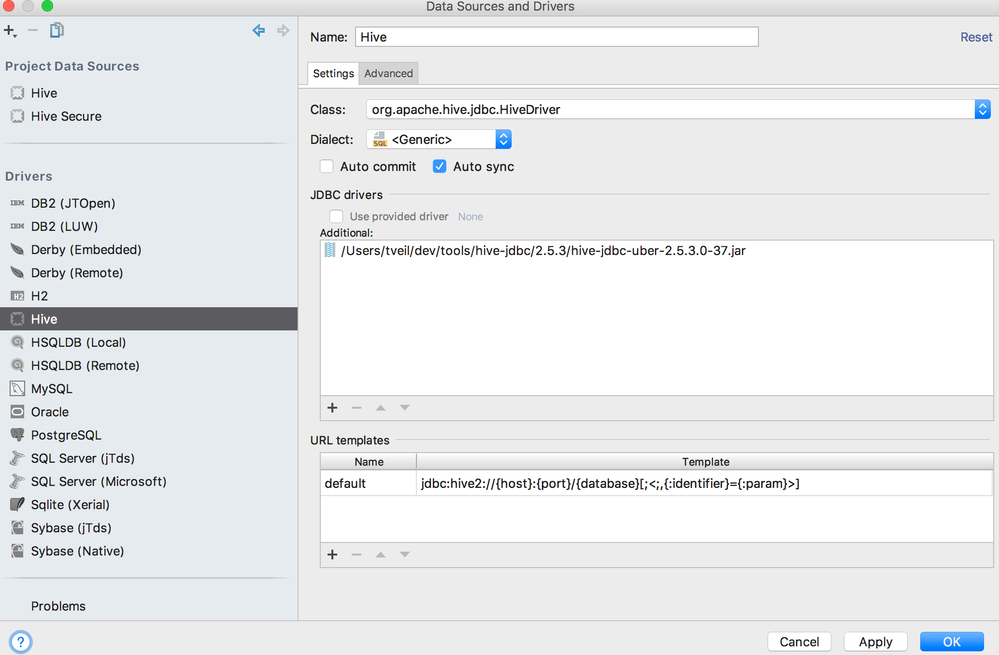Disable the Auto sync checkbox
The height and width of the screenshot is (655, 999).
pyautogui.click(x=439, y=166)
